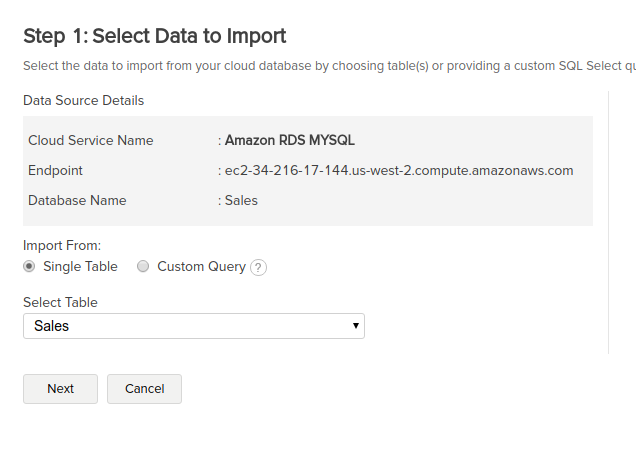Click the 'Database Name' field label

pos(77,200)
